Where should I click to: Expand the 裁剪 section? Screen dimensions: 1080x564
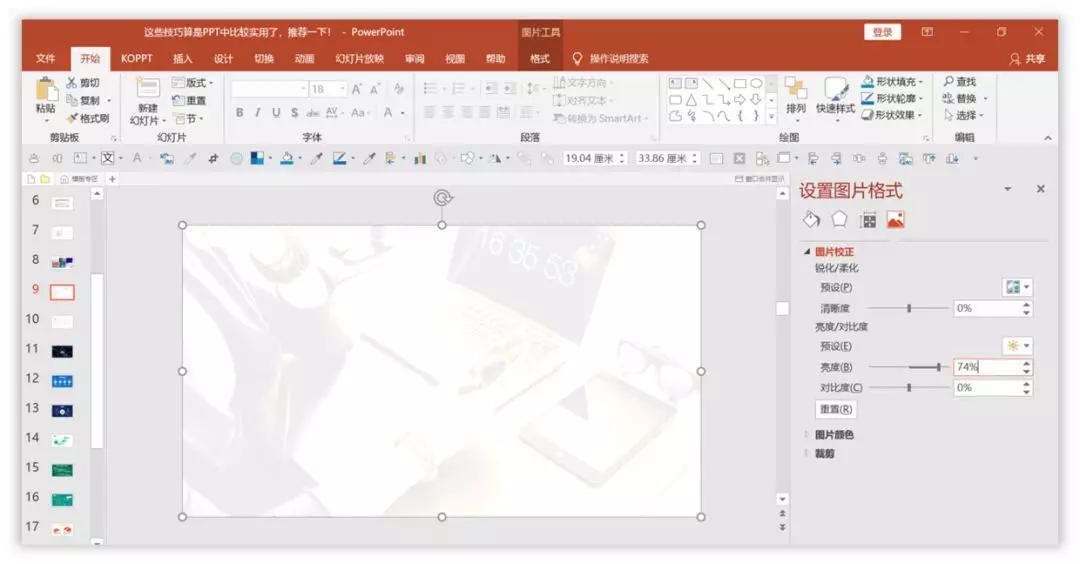[x=807, y=454]
